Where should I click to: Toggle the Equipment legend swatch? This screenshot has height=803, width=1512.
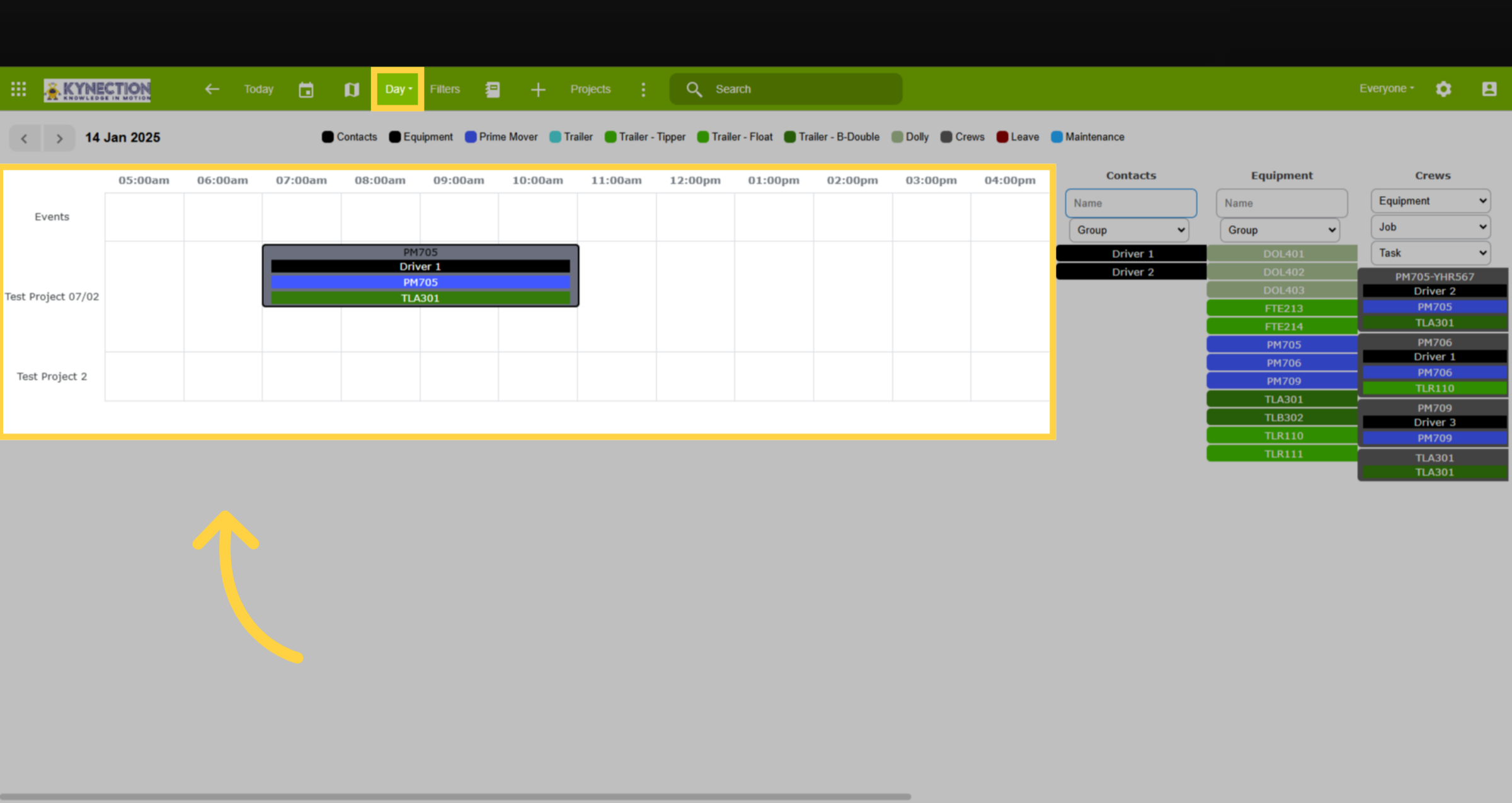pyautogui.click(x=394, y=137)
